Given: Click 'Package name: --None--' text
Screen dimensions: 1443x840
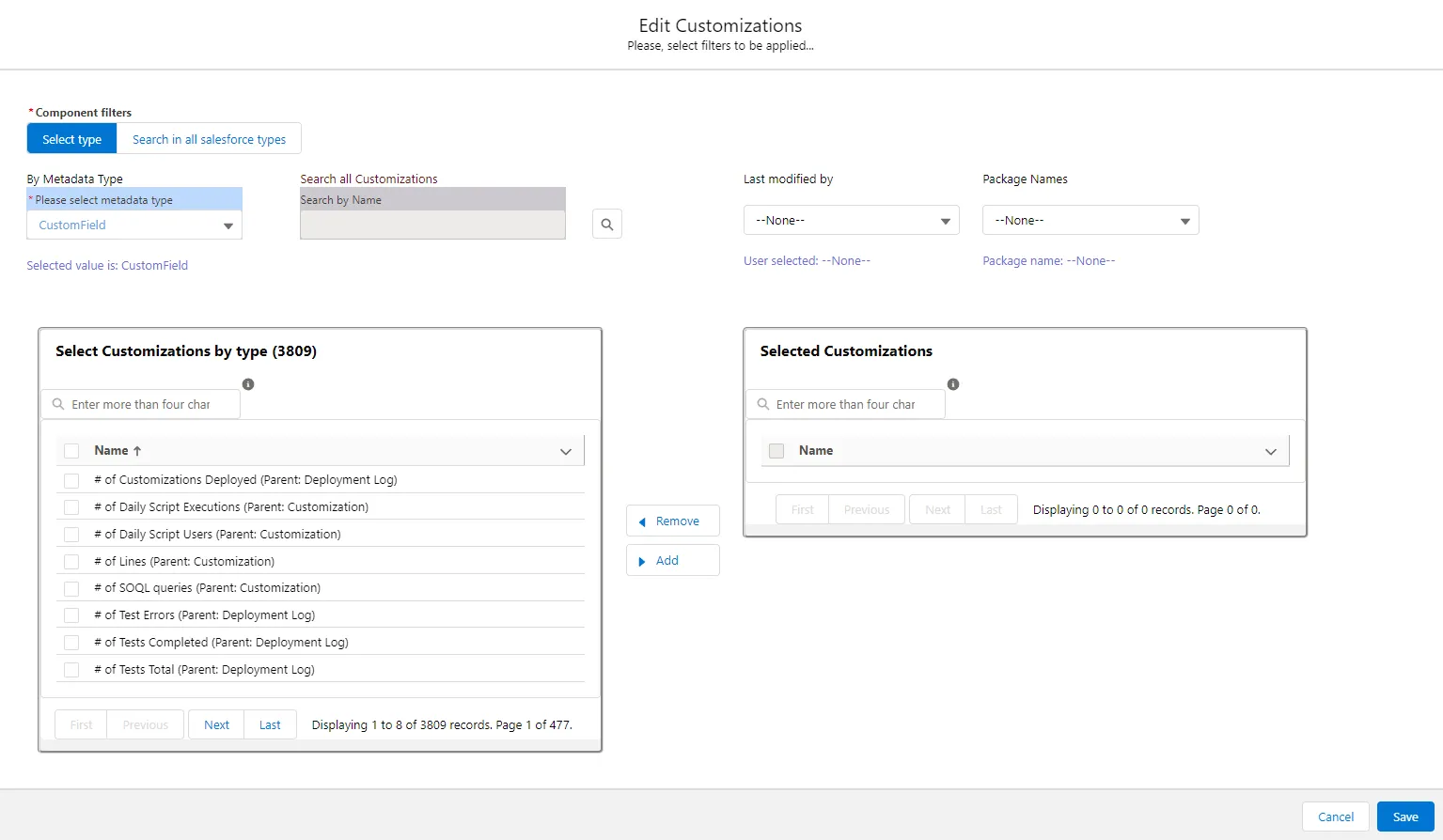Looking at the screenshot, I should tap(1048, 261).
